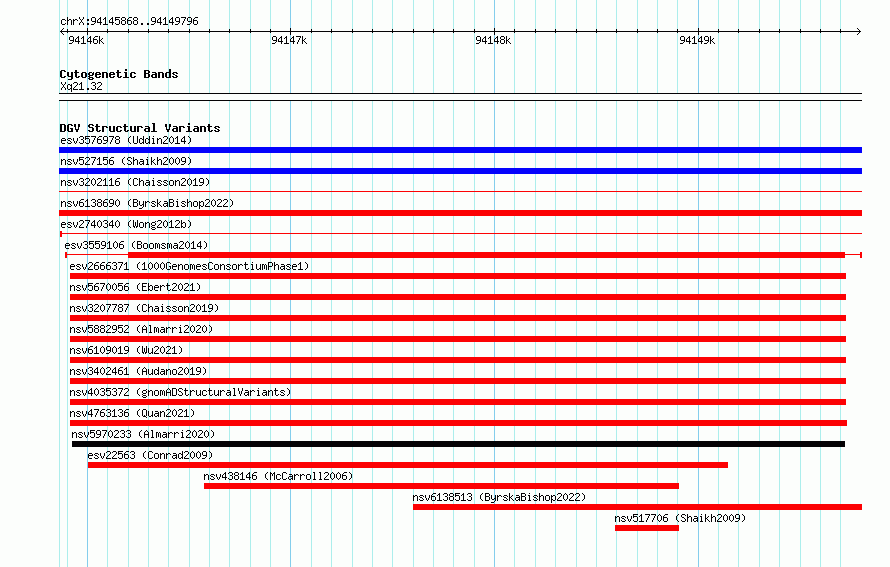Select the red bar of esv22563
Image resolution: width=890 pixels, height=567 pixels.
pos(408,465)
